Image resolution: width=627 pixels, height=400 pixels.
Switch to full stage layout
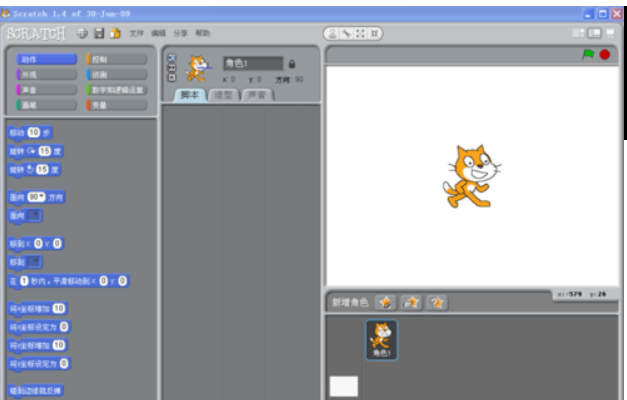point(594,33)
